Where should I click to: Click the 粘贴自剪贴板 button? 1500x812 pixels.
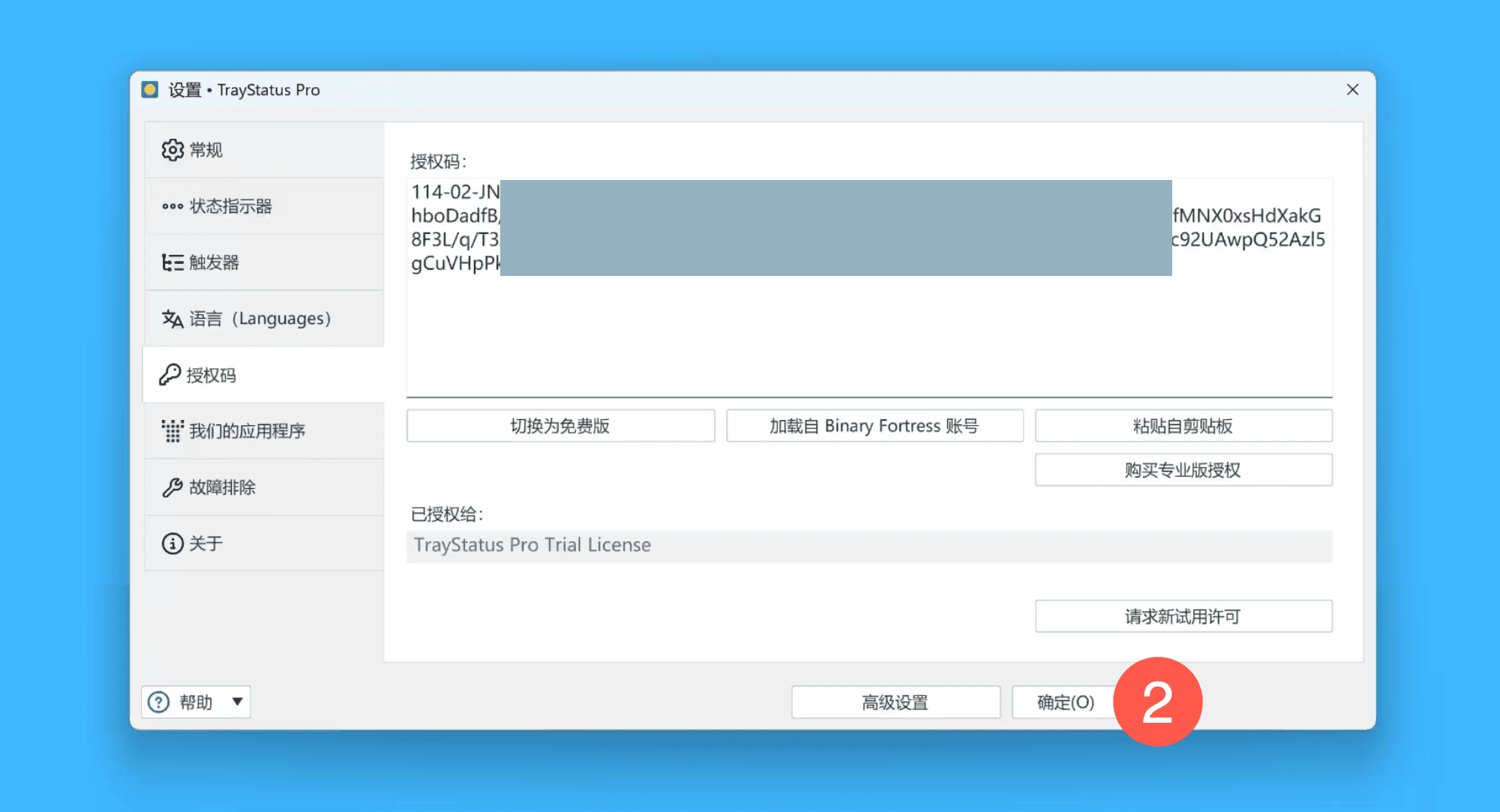click(x=1183, y=426)
